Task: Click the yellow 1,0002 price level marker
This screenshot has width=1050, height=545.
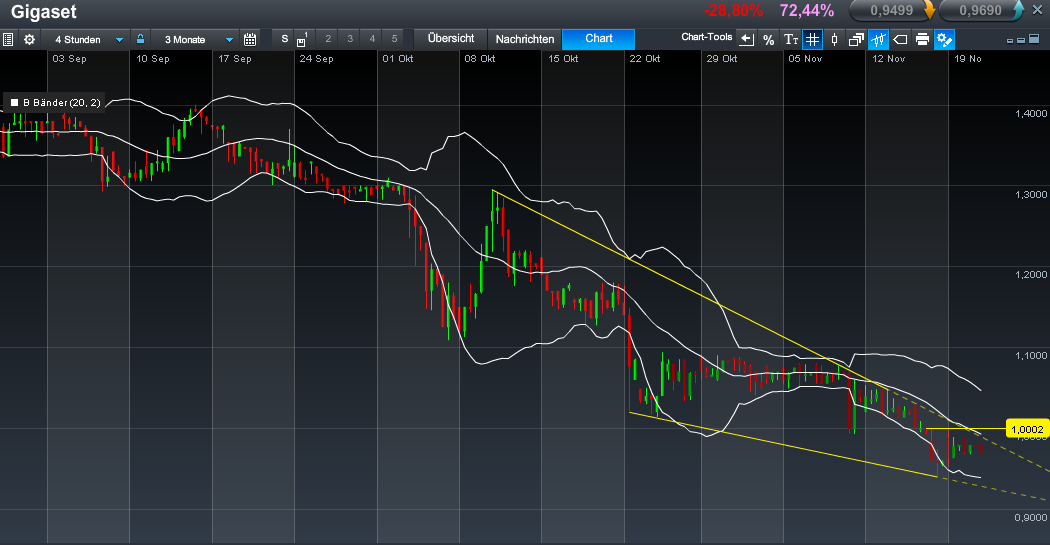Action: click(1027, 429)
